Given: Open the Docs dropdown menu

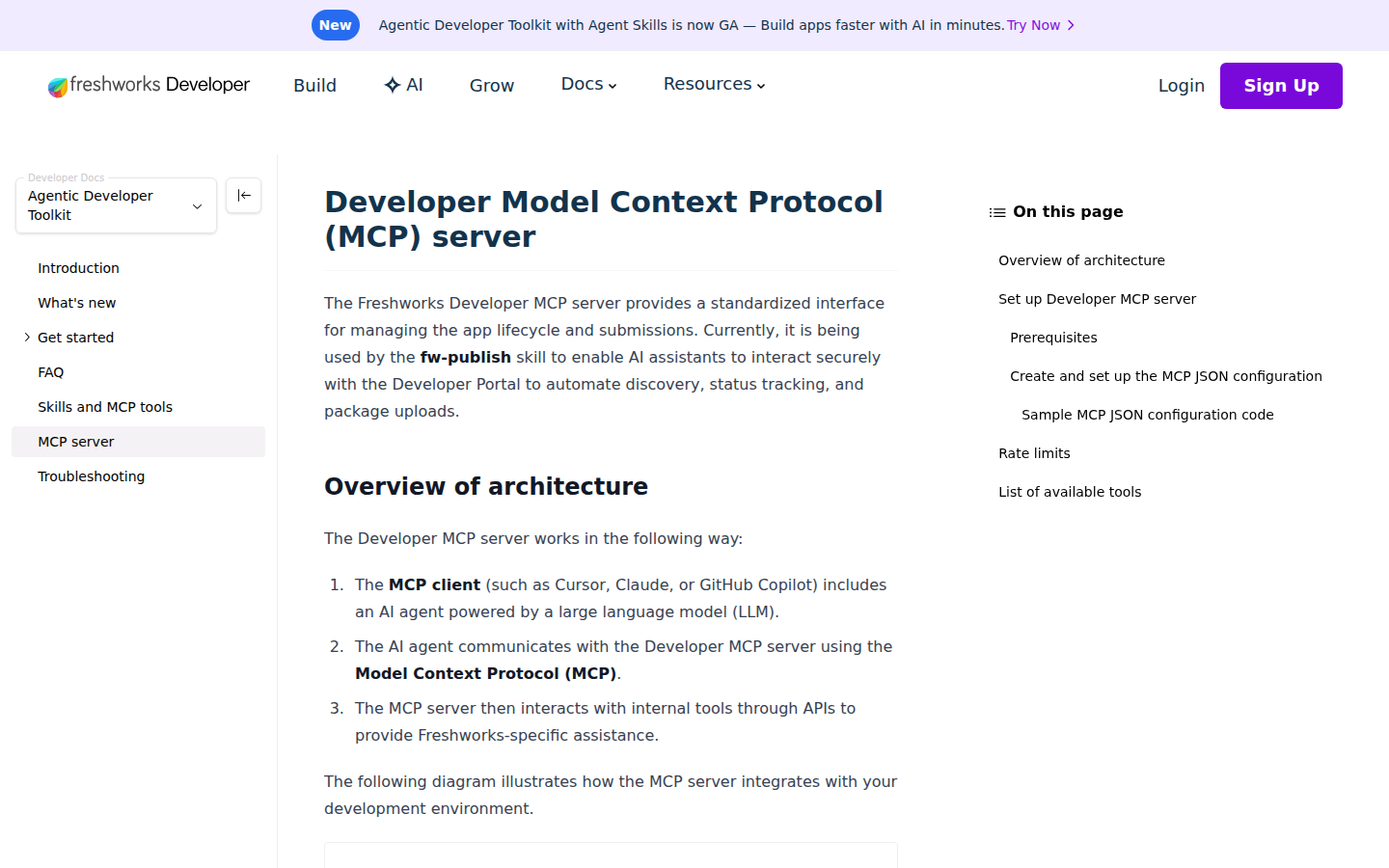Looking at the screenshot, I should [x=588, y=84].
